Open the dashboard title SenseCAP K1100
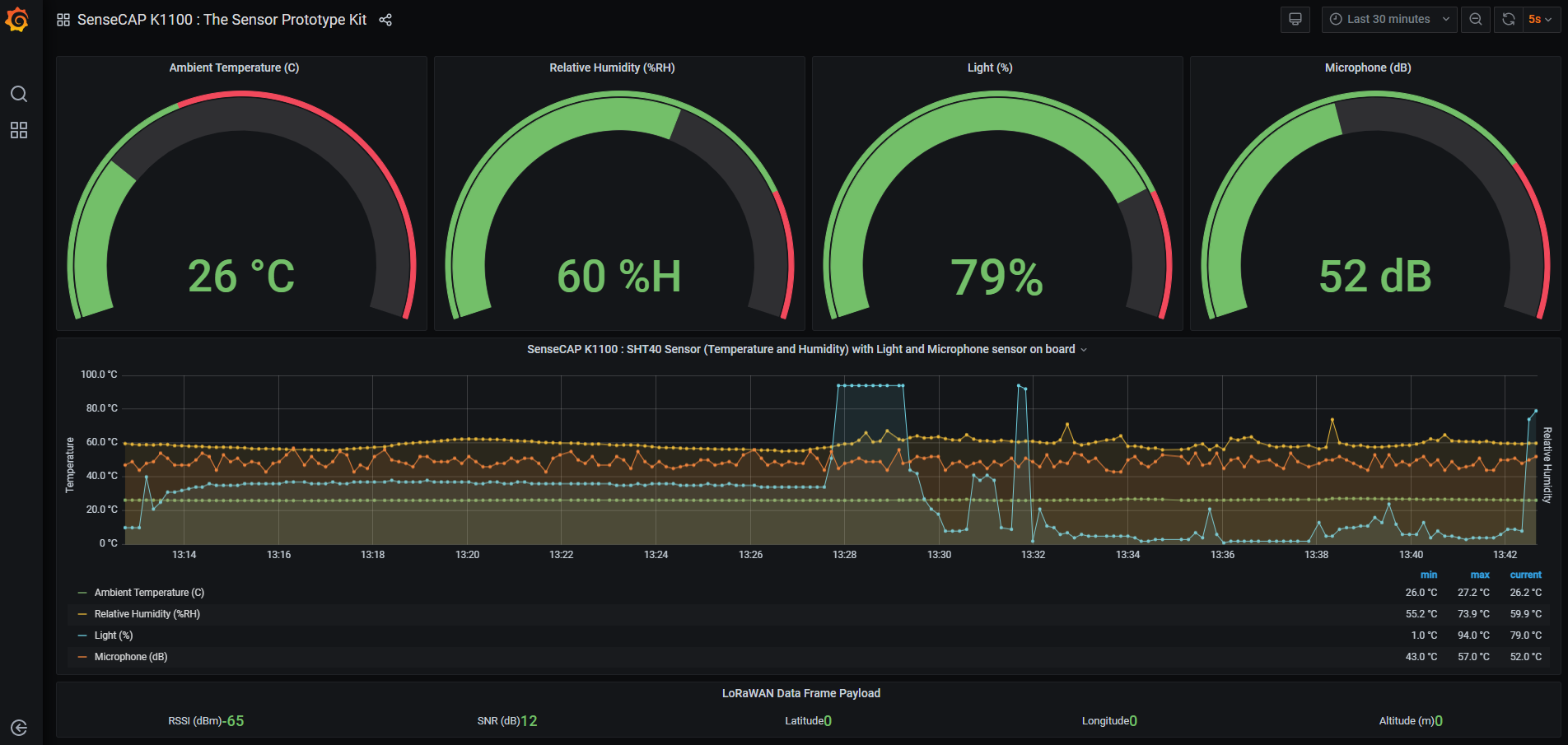This screenshot has height=745, width=1568. pos(222,20)
